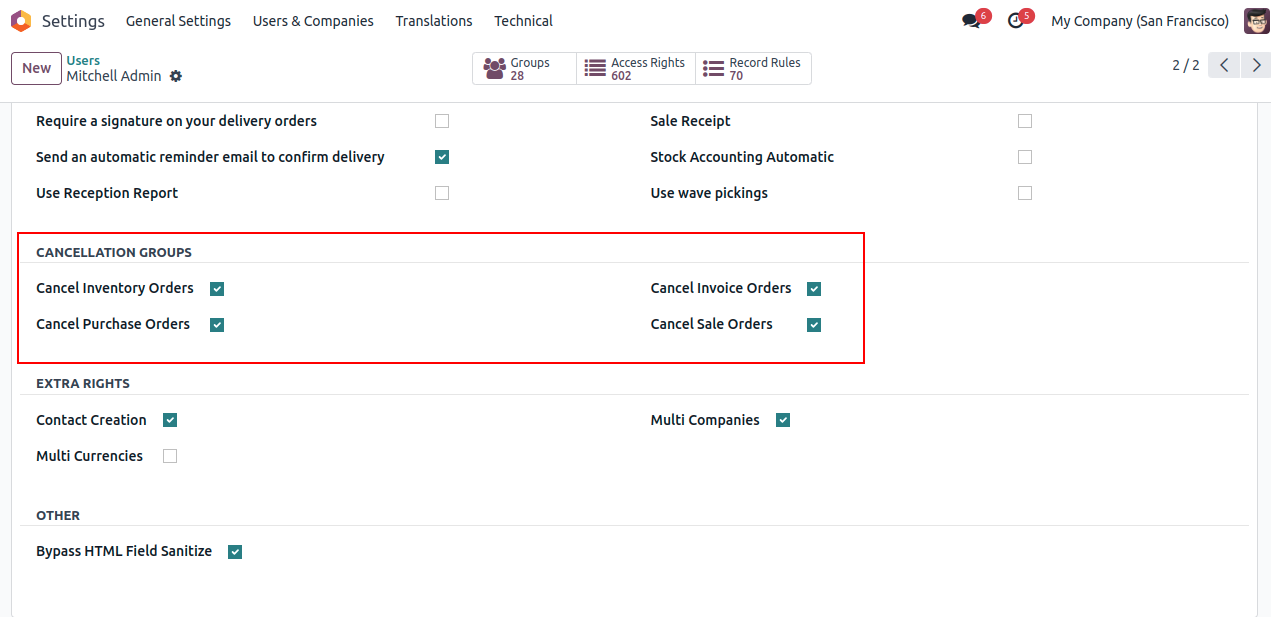The image size is (1271, 617).
Task: Open the General Settings menu
Action: click(x=178, y=21)
